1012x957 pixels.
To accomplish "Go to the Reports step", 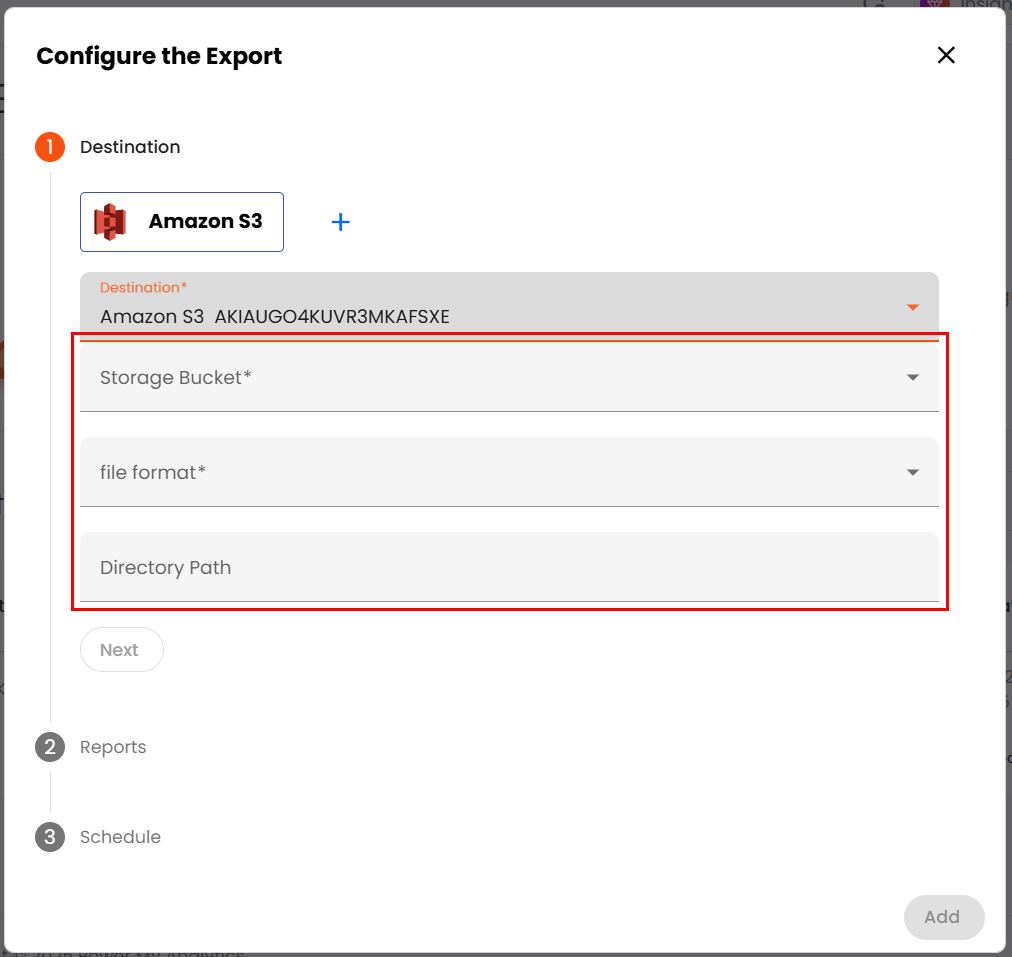I will tap(113, 747).
